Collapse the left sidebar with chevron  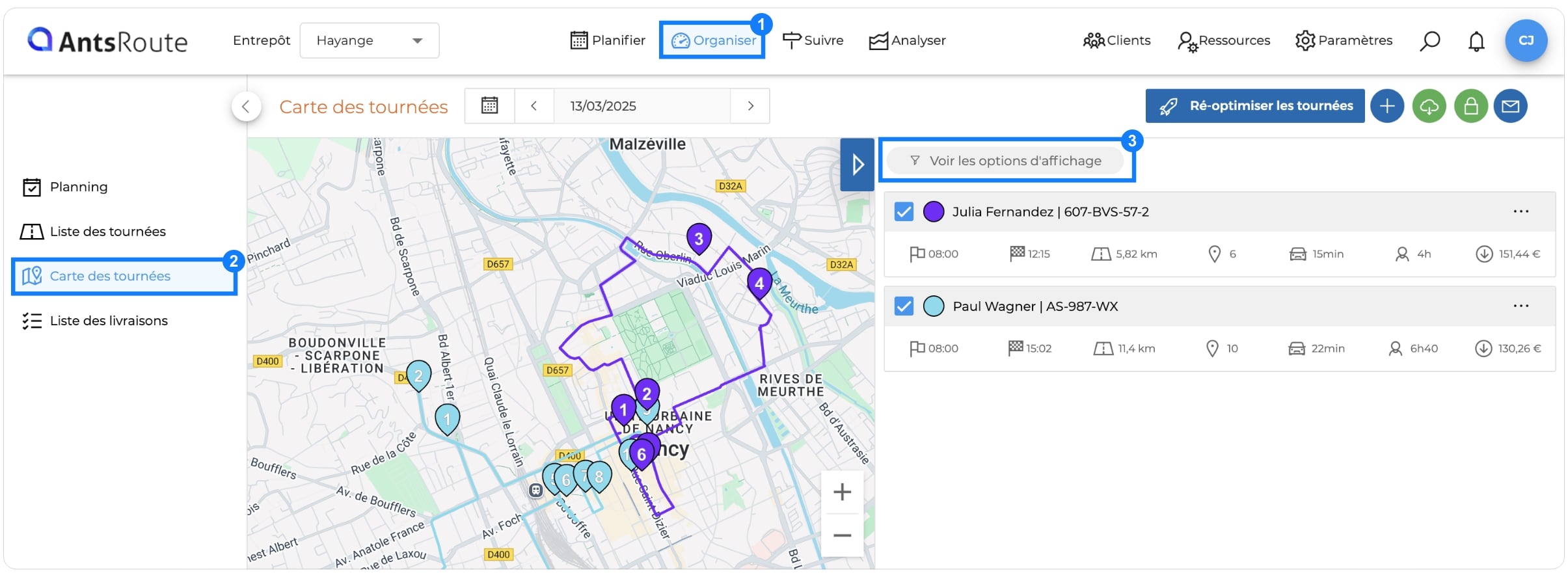point(246,106)
